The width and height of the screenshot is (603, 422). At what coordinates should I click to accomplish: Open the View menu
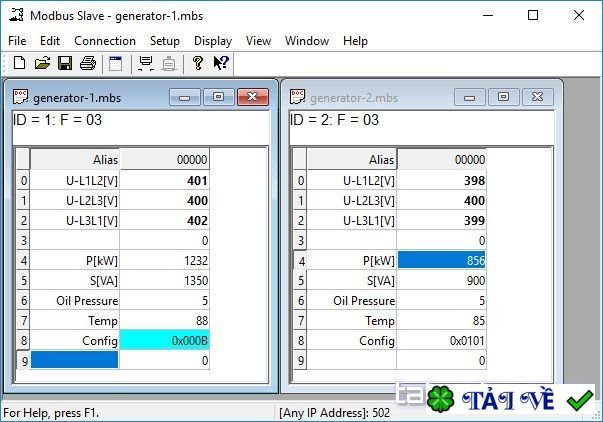[x=258, y=41]
